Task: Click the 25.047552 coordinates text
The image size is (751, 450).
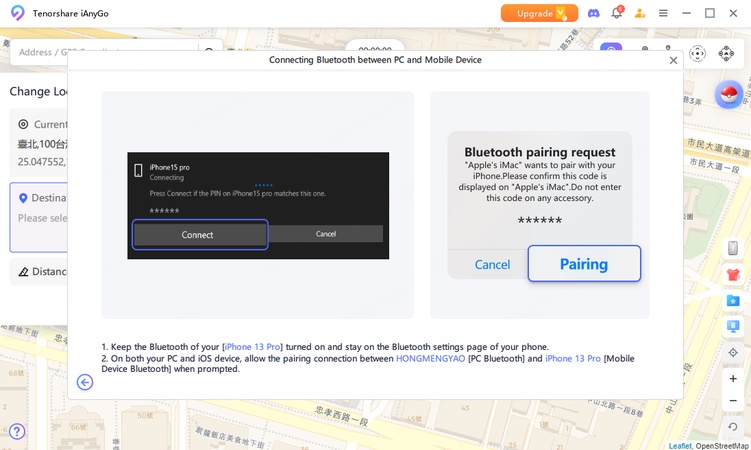Action: (42, 162)
